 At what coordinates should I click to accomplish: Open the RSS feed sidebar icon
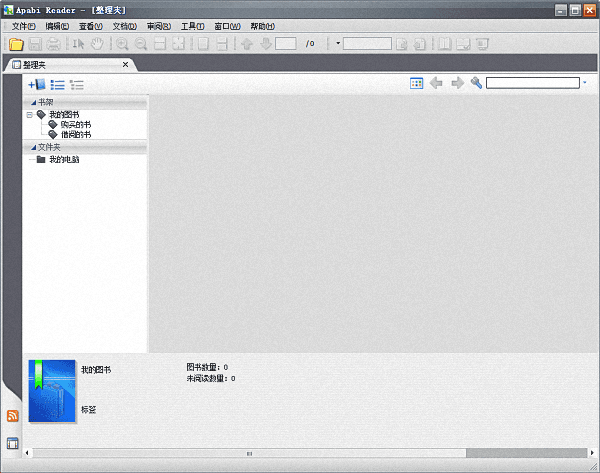[13, 416]
